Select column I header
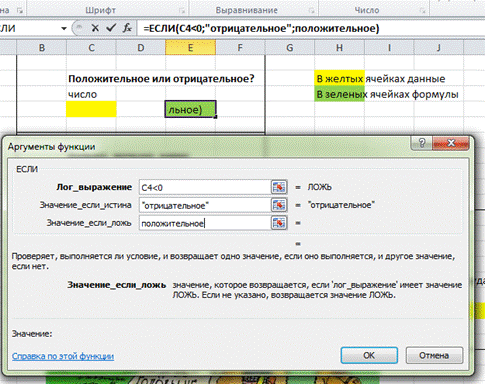Image resolution: width=485 pixels, height=384 pixels. 389,48
